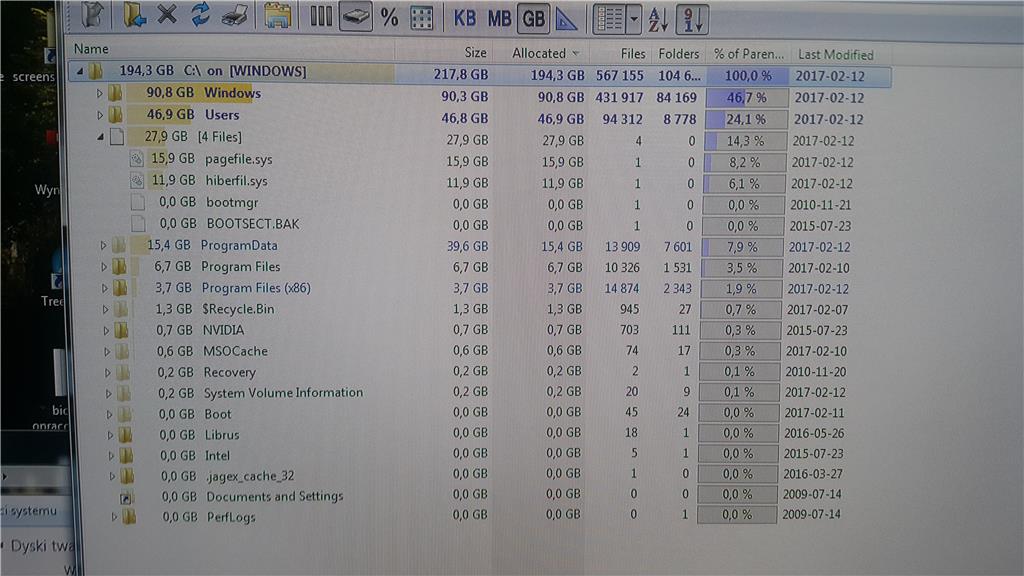Open the dropdown arrow beside details view icon

[633, 20]
